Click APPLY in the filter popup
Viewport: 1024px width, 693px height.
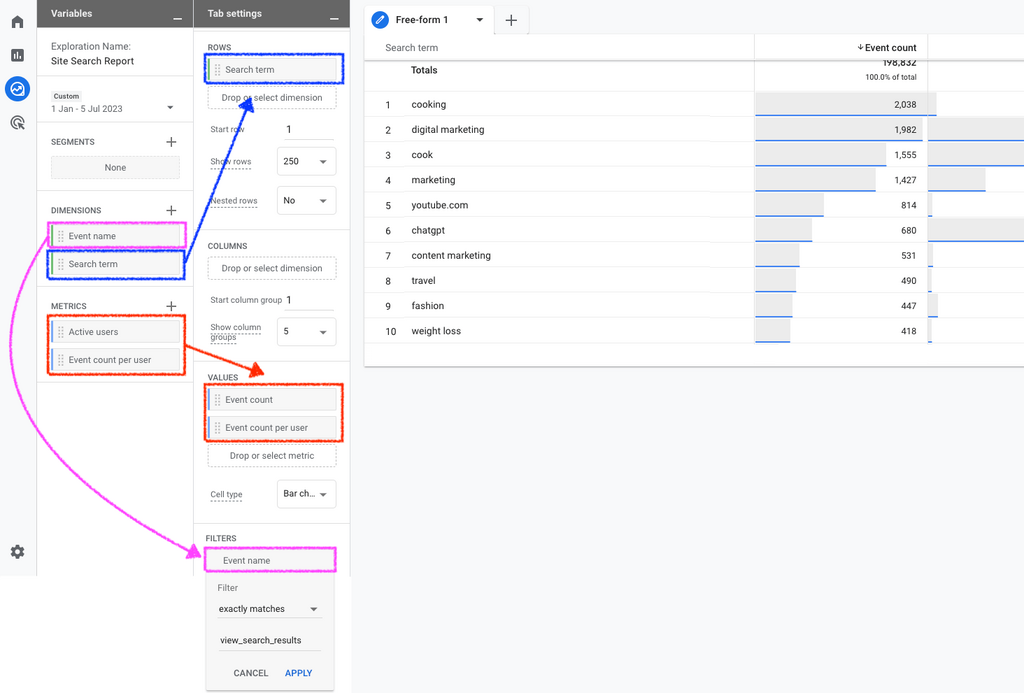[298, 673]
